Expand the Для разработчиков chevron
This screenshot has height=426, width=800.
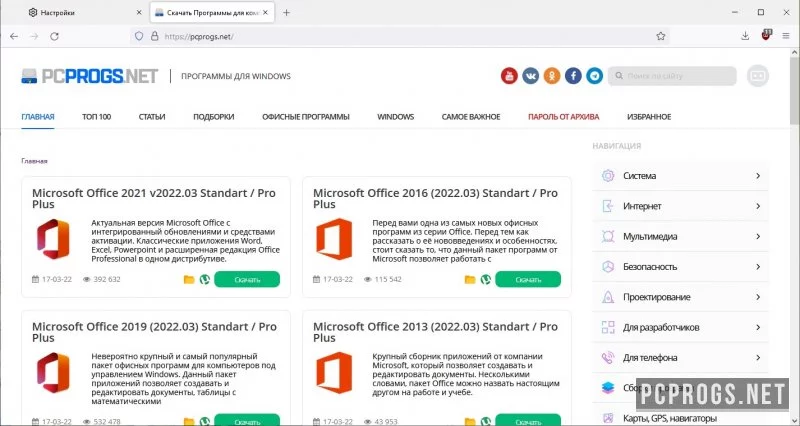click(758, 327)
